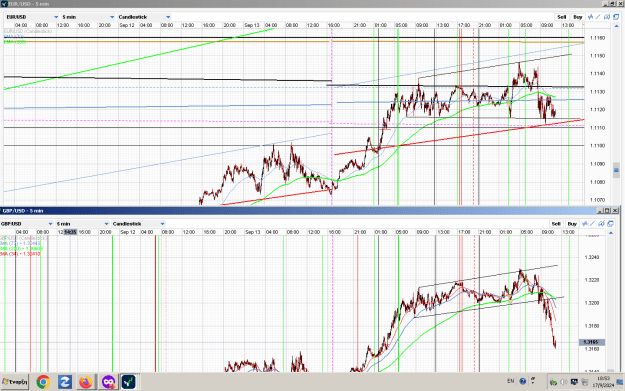
Task: Open purple mask browser icon in taskbar
Action: pos(108,382)
